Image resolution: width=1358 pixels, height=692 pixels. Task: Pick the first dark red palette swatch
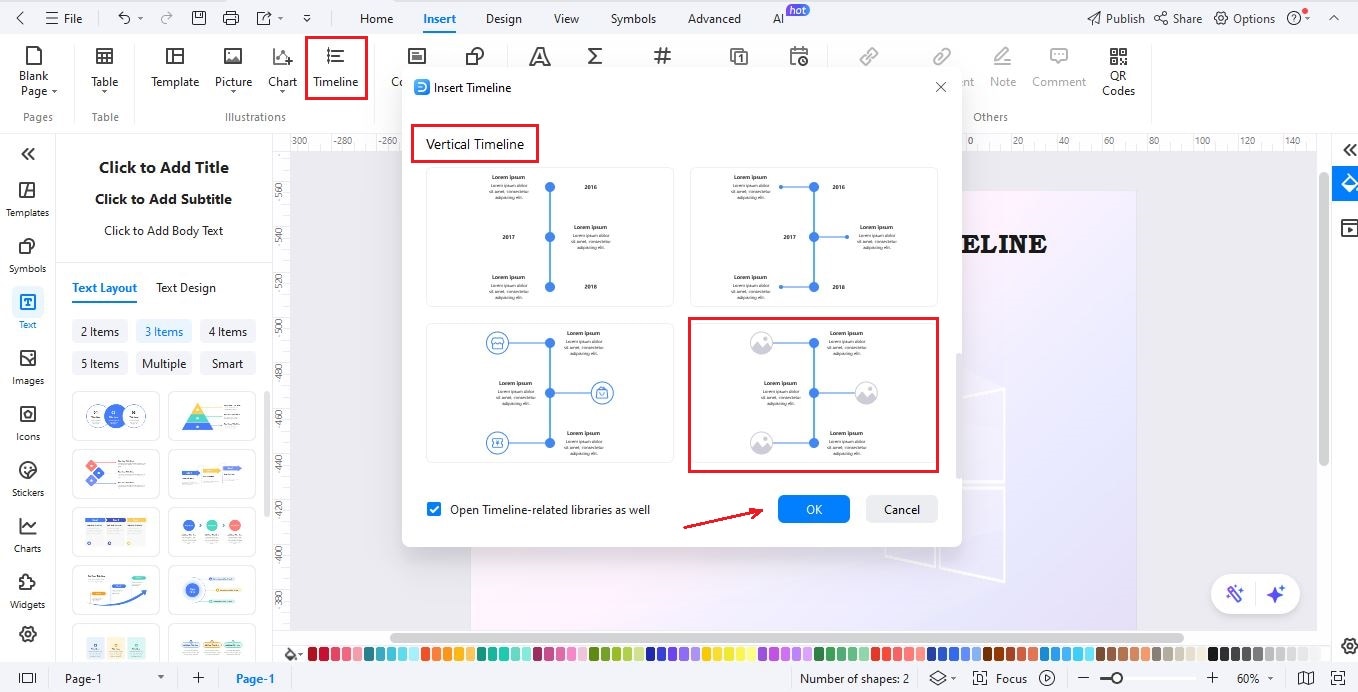pyautogui.click(x=313, y=654)
